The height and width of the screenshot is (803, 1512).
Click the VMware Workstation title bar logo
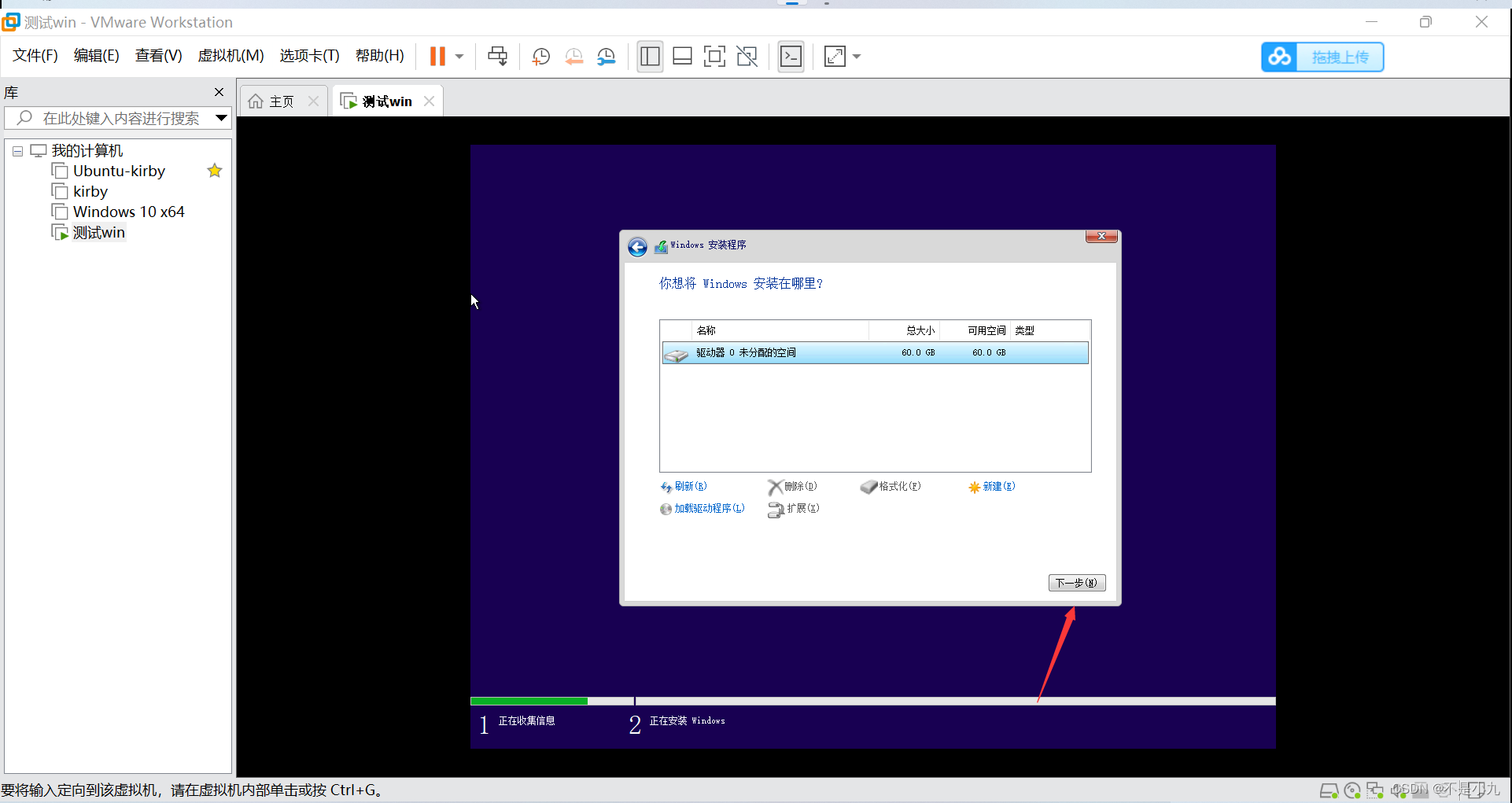click(x=11, y=22)
